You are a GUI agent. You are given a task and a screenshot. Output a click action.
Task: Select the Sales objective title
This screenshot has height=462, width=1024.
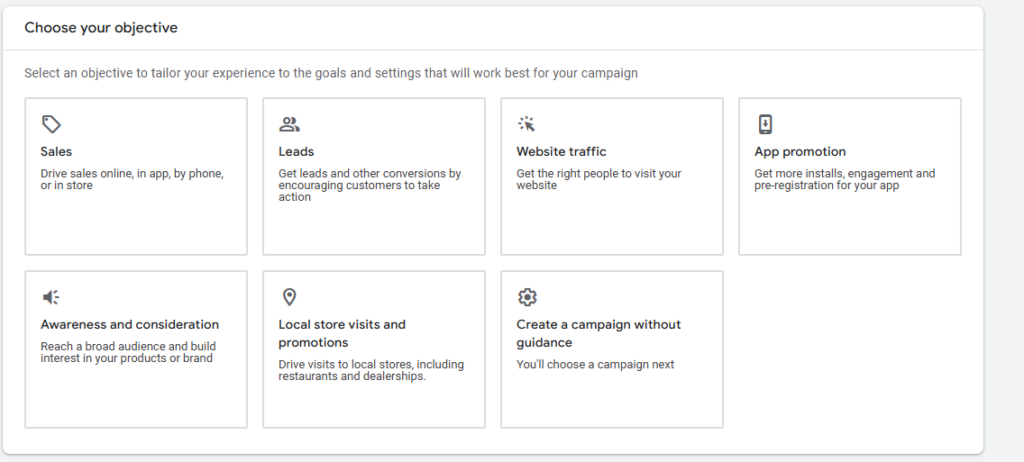(x=56, y=152)
